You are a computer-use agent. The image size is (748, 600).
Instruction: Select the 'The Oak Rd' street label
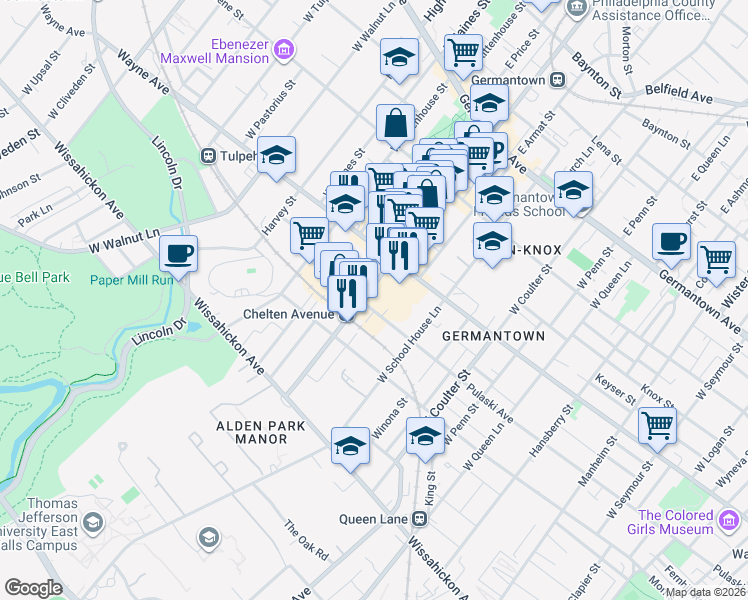click(306, 540)
